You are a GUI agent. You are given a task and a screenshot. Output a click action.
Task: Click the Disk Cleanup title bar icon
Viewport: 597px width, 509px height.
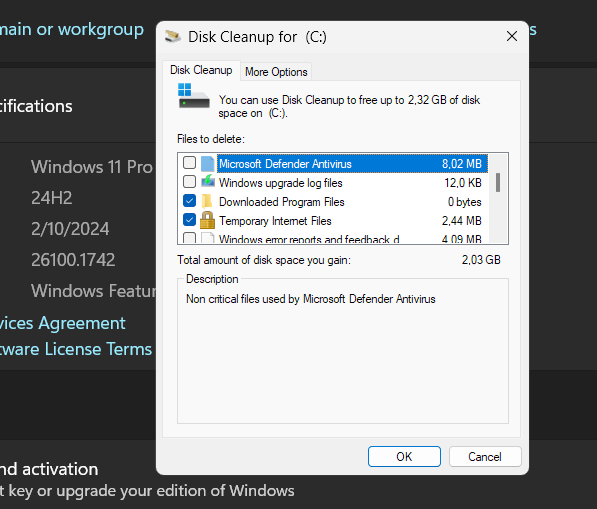pos(172,37)
